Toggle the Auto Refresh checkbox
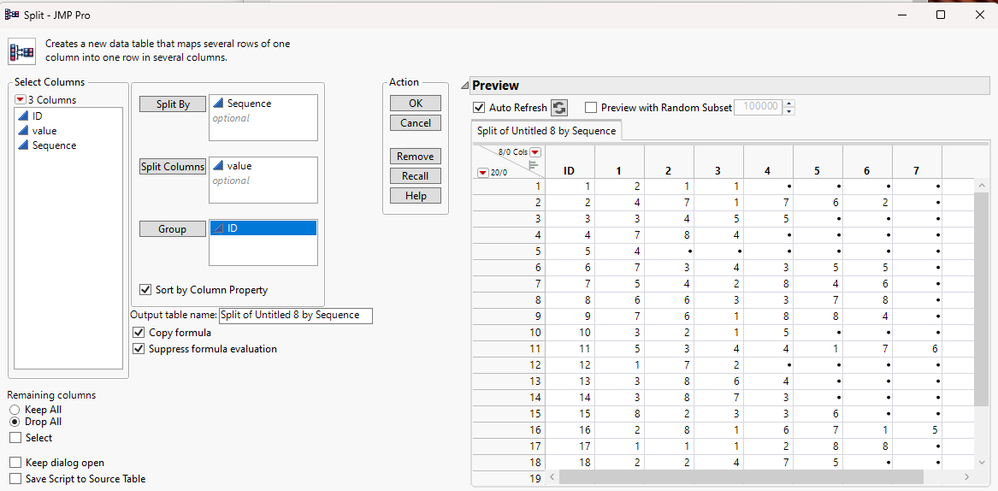Screen dimensions: 998x491 pyautogui.click(x=479, y=108)
